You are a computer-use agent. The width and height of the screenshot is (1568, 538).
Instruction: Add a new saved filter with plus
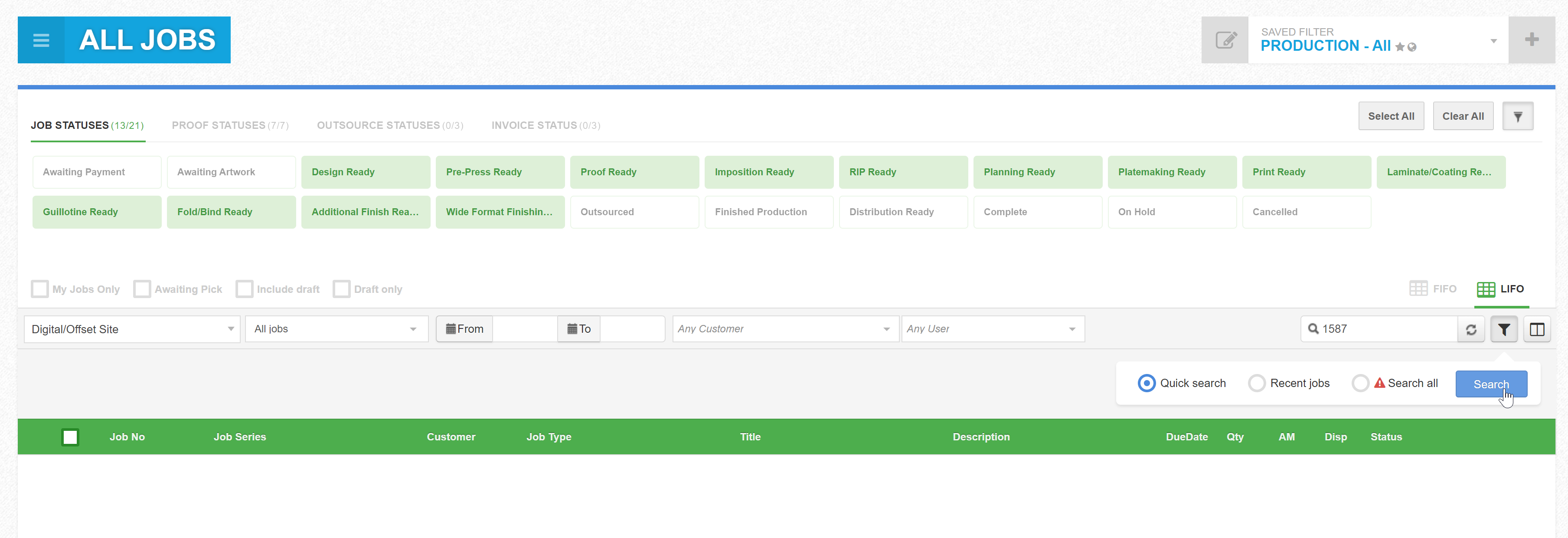coord(1532,40)
